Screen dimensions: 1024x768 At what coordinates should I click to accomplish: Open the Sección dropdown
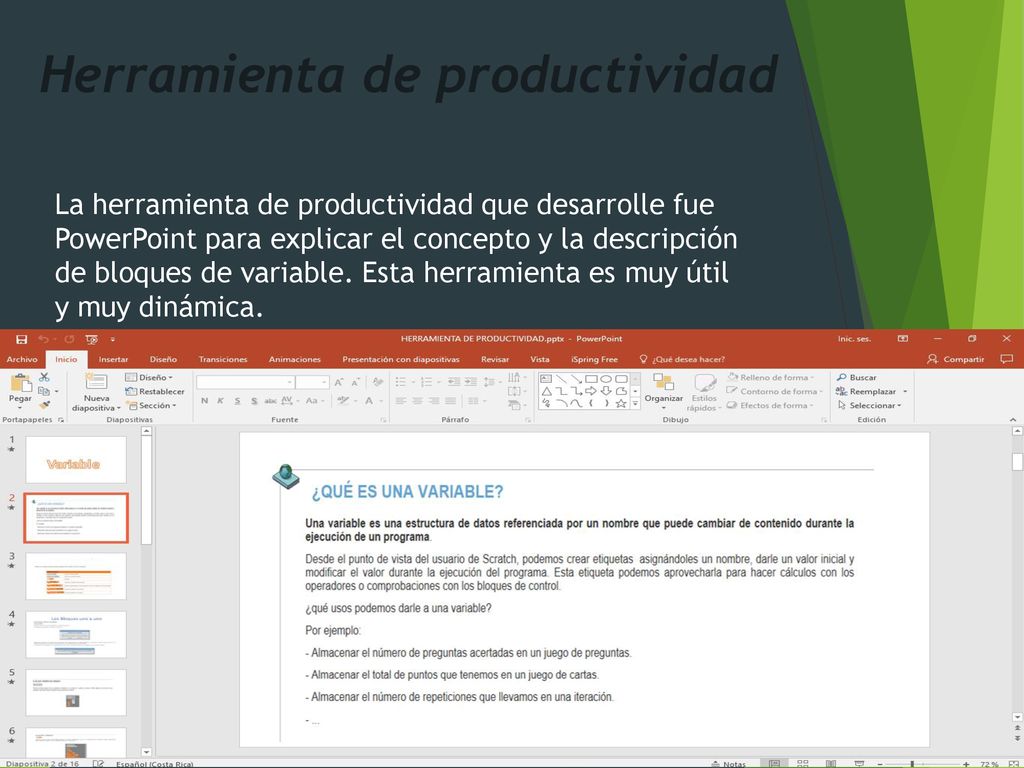(x=152, y=406)
